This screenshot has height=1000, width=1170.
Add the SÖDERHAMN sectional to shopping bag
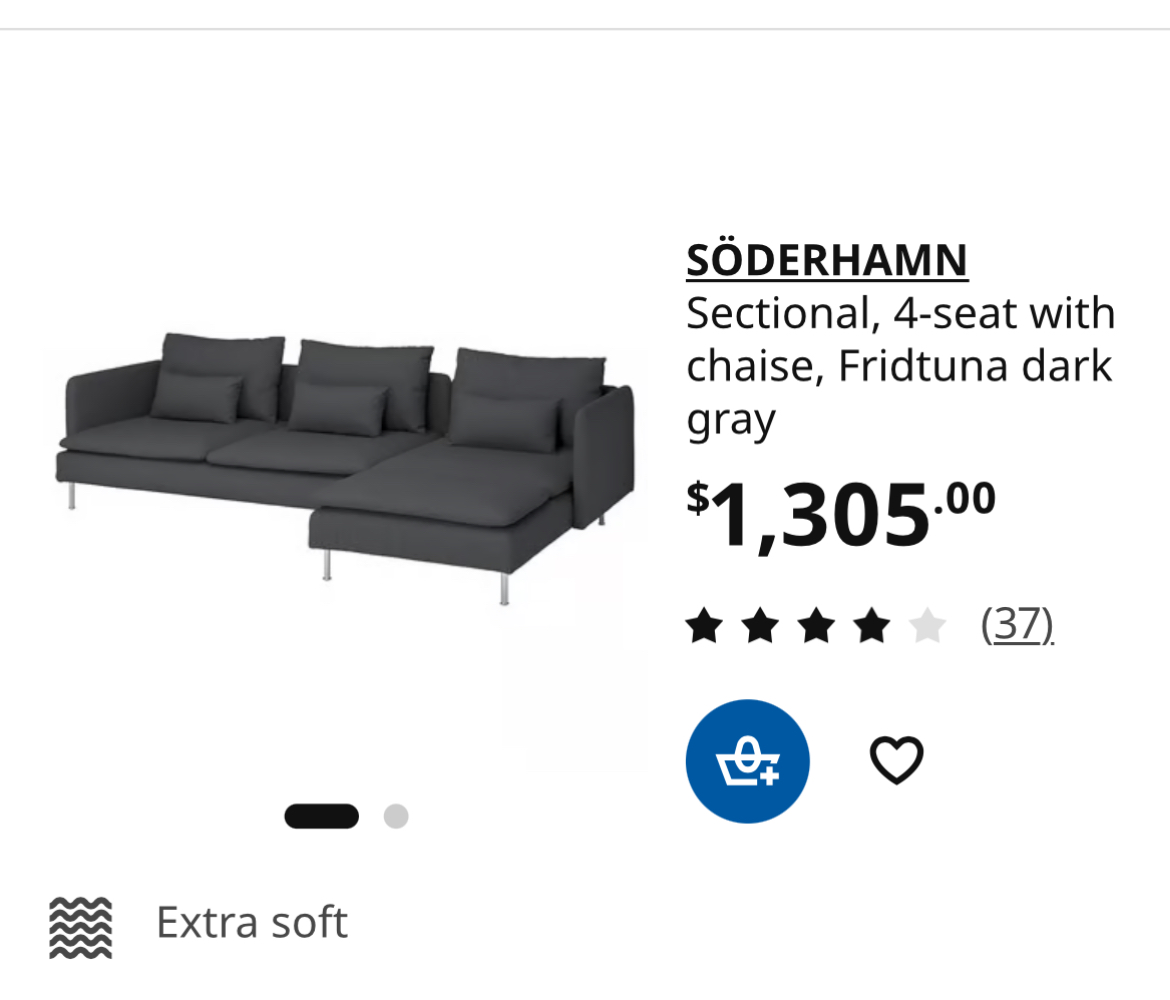pyautogui.click(x=747, y=761)
